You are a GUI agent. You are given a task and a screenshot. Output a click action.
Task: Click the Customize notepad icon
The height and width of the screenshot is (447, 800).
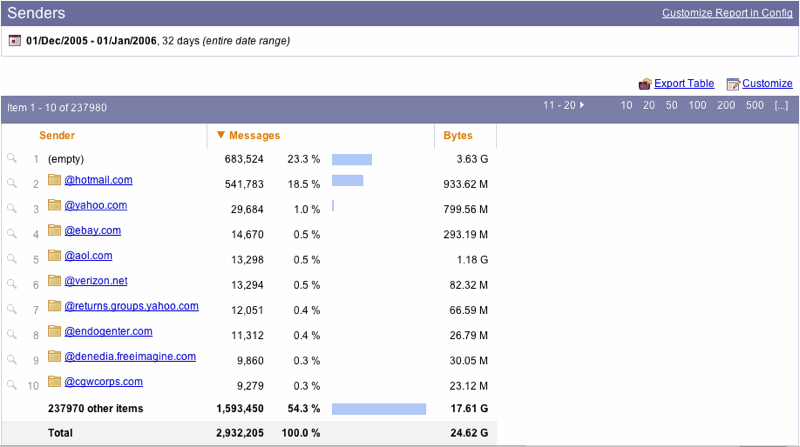[733, 84]
